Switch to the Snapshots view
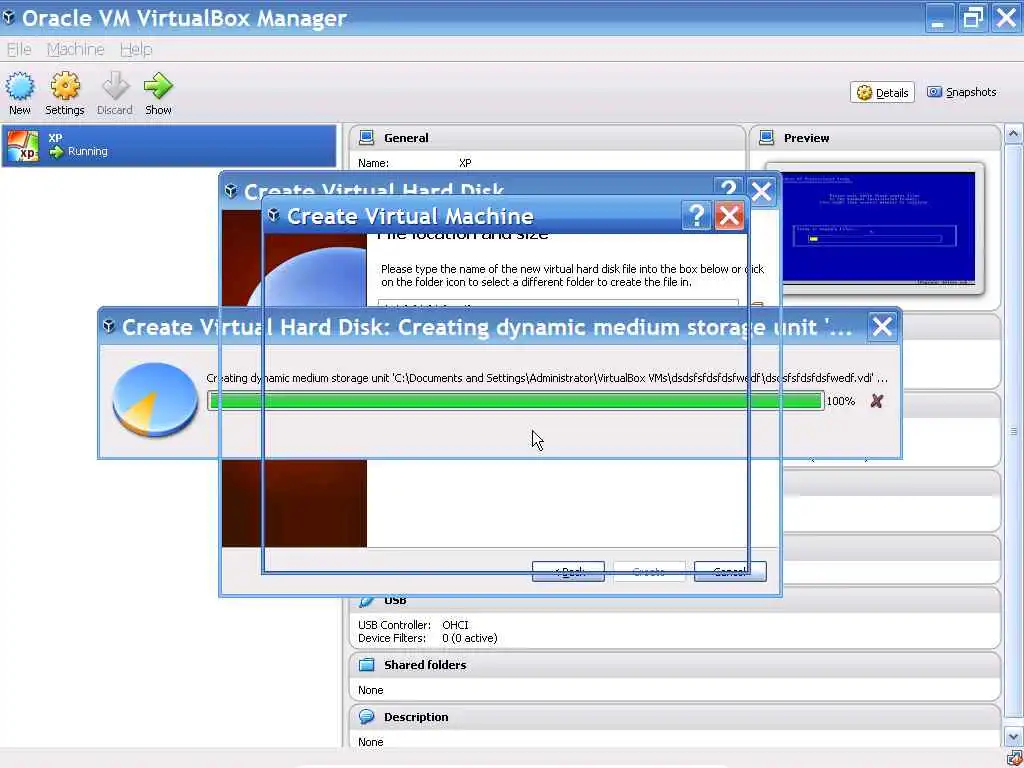This screenshot has width=1024, height=768. (x=961, y=92)
